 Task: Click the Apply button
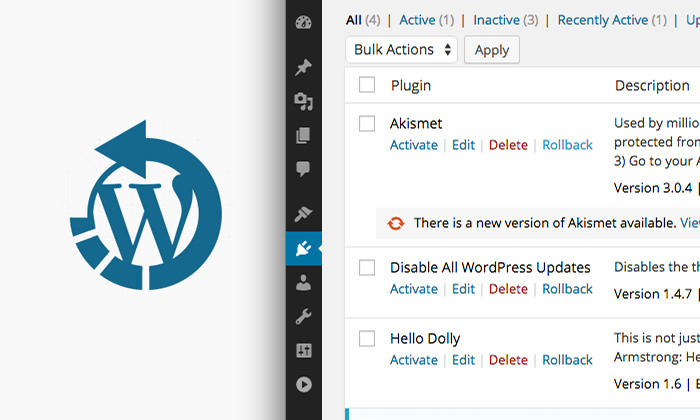coord(492,50)
